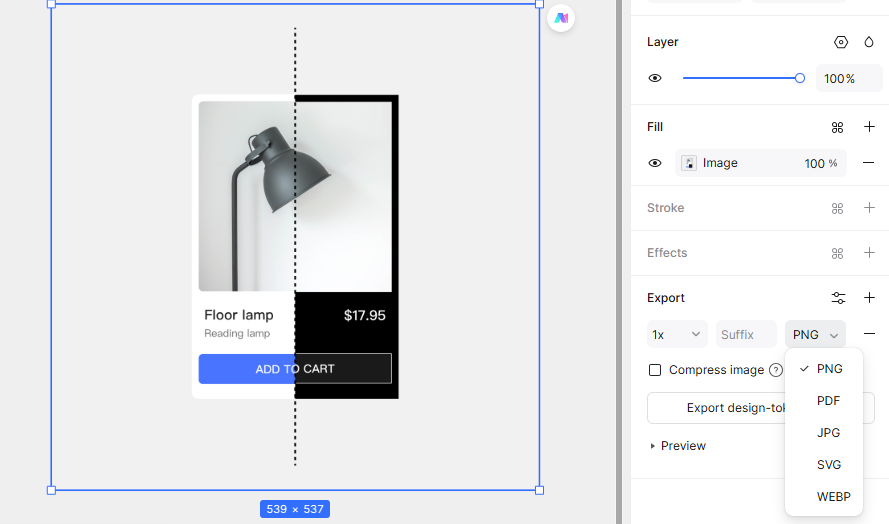Open Effects styles grid icon
The image size is (889, 524).
coord(837,253)
